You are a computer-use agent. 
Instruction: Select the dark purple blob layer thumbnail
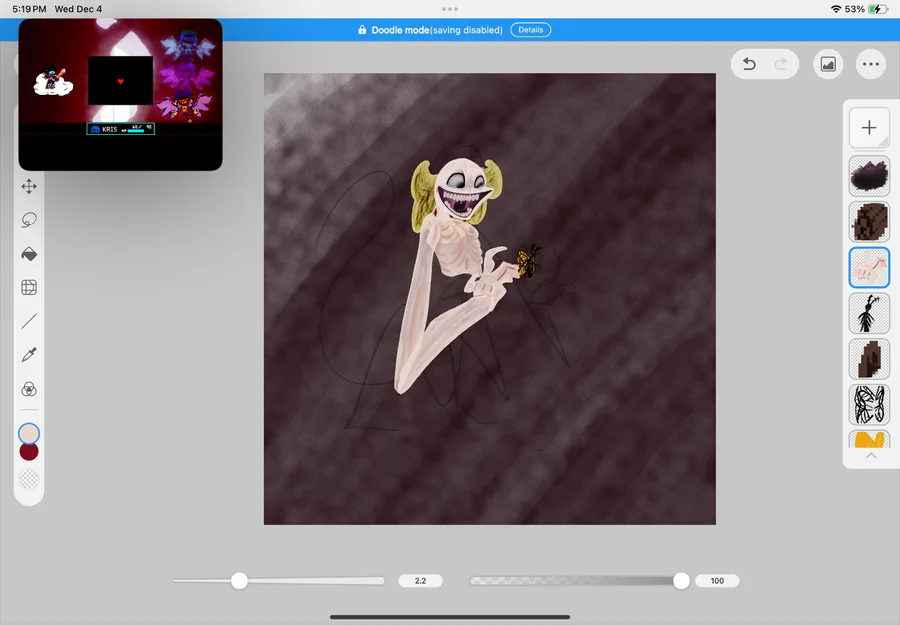pos(869,176)
